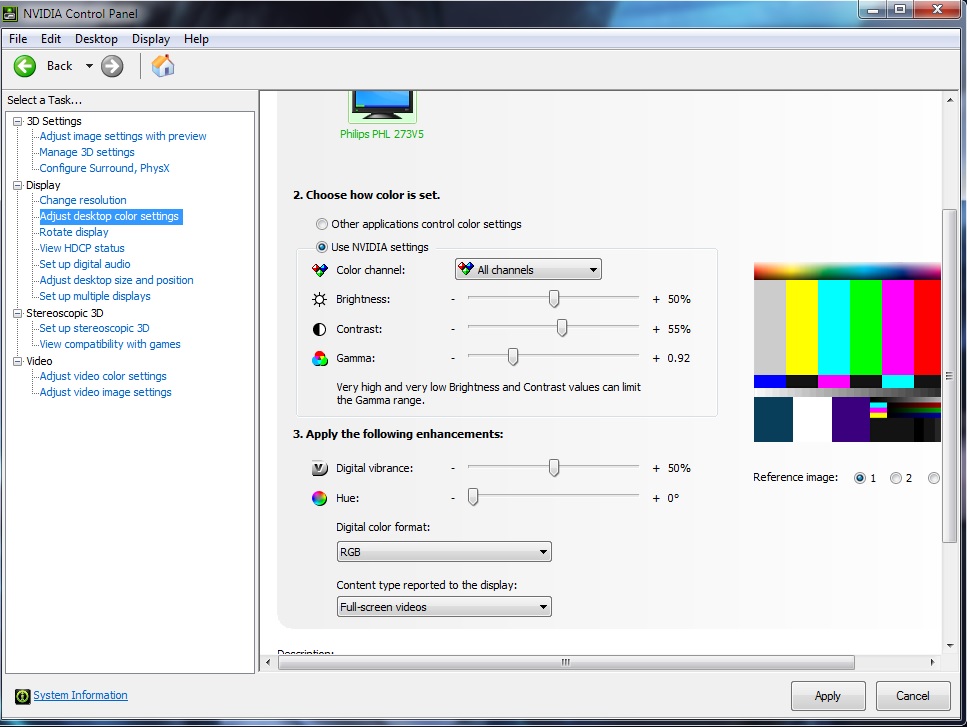This screenshot has width=967, height=727.
Task: Open the Display menu
Action: click(150, 39)
